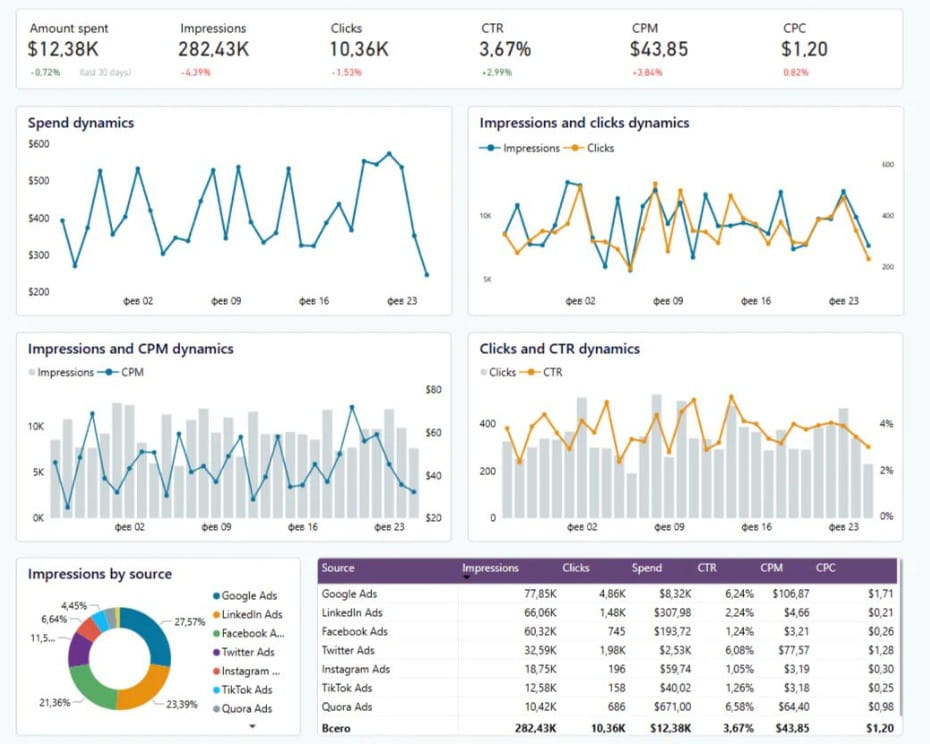Select the Facebook Ads table row
Image resolution: width=930 pixels, height=744 pixels.
coord(608,632)
